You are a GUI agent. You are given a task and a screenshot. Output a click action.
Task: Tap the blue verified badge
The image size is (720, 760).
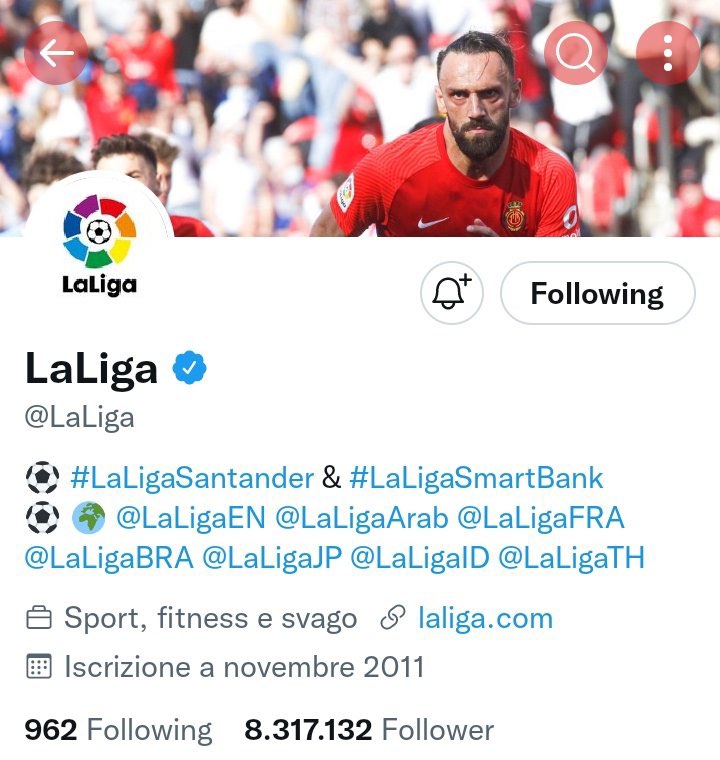[190, 368]
